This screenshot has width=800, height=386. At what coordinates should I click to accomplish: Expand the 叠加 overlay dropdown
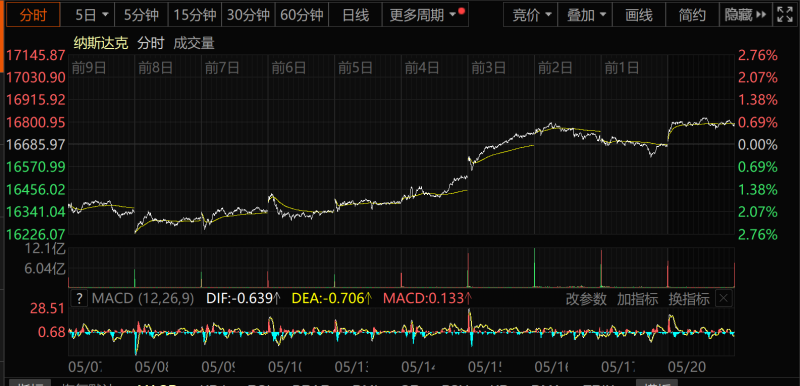coord(585,15)
